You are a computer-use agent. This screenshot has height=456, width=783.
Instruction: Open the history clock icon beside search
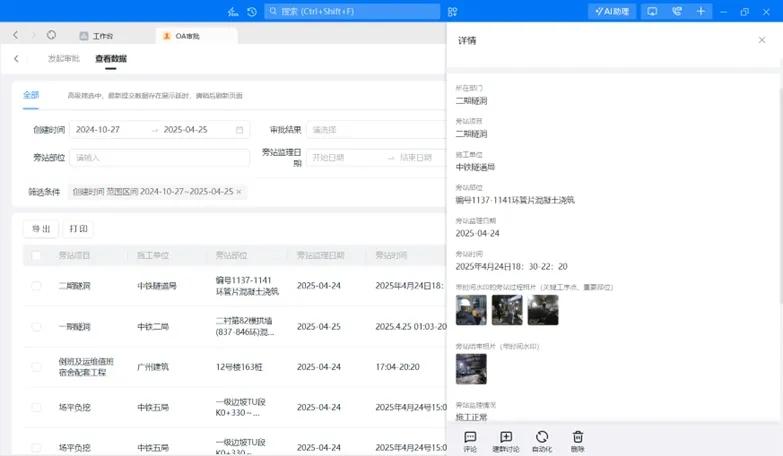(x=251, y=12)
